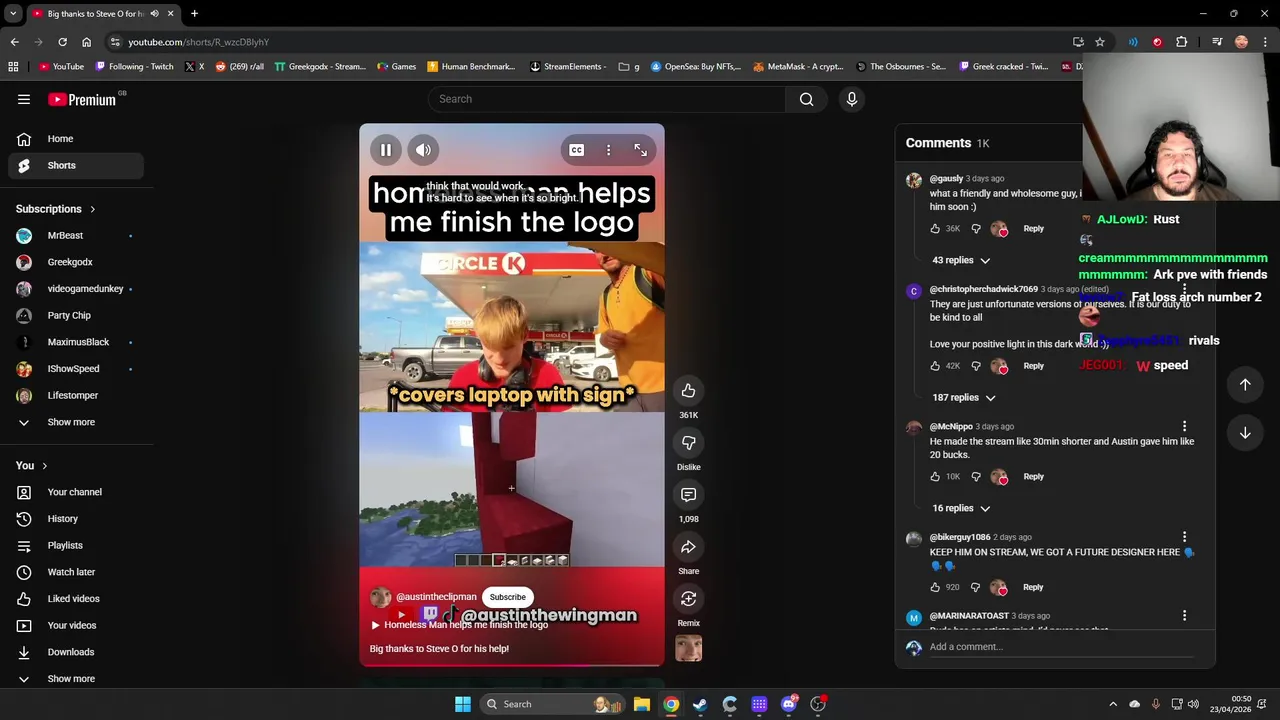This screenshot has width=1280, height=720.
Task: Toggle closed captions CC on the Short
Action: point(577,150)
